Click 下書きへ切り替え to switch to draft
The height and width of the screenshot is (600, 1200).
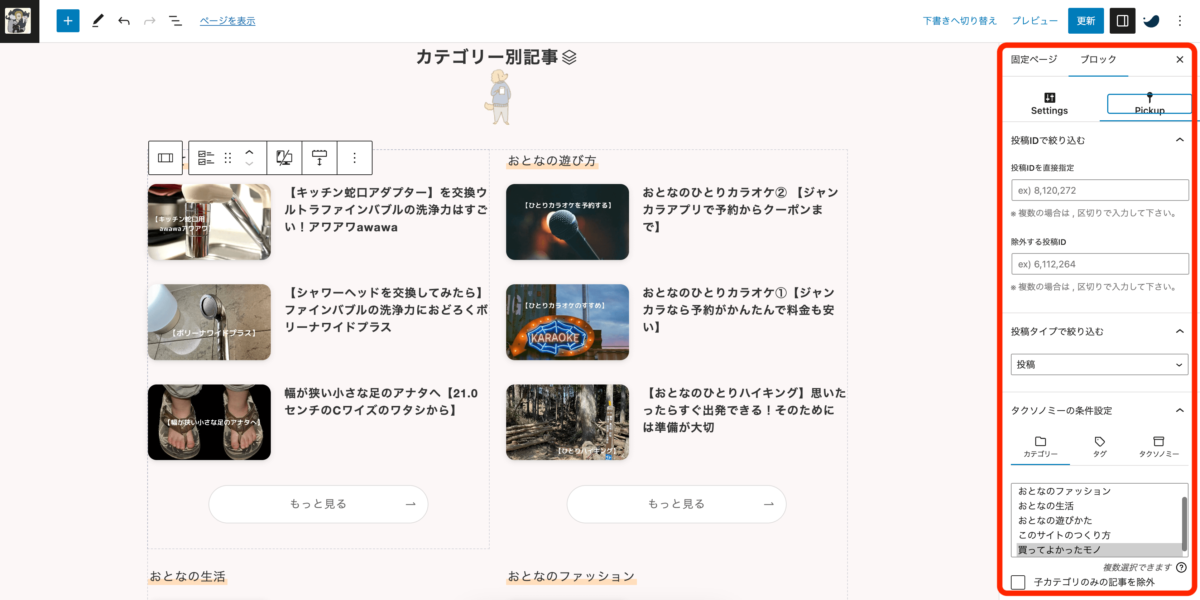point(960,20)
